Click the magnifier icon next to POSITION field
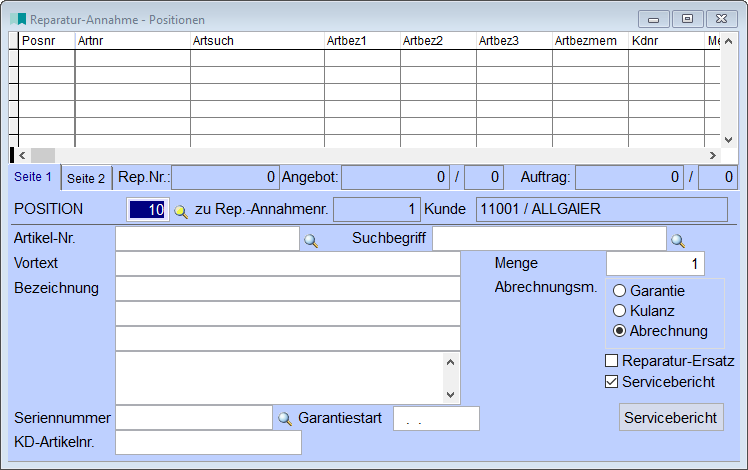Viewport: 748px width, 470px height. (x=181, y=210)
